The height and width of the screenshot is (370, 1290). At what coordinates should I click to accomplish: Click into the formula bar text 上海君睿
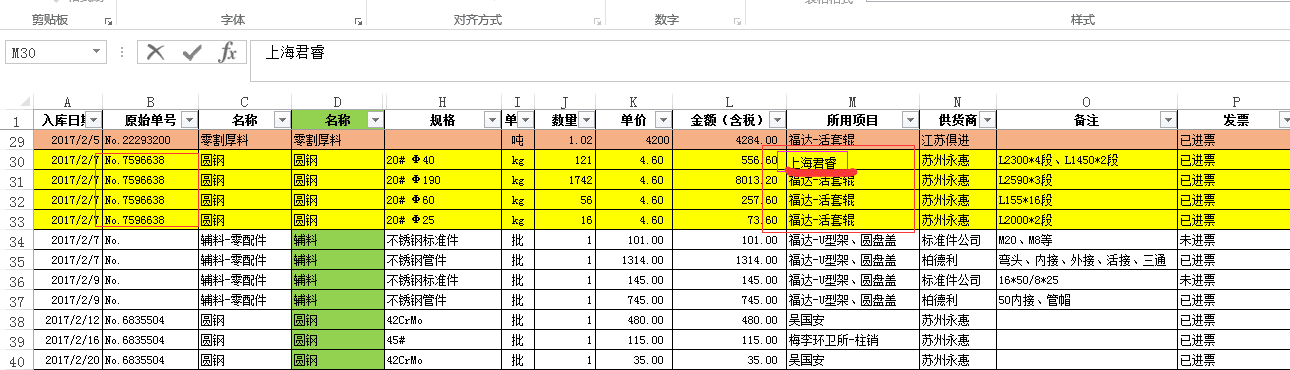(293, 53)
